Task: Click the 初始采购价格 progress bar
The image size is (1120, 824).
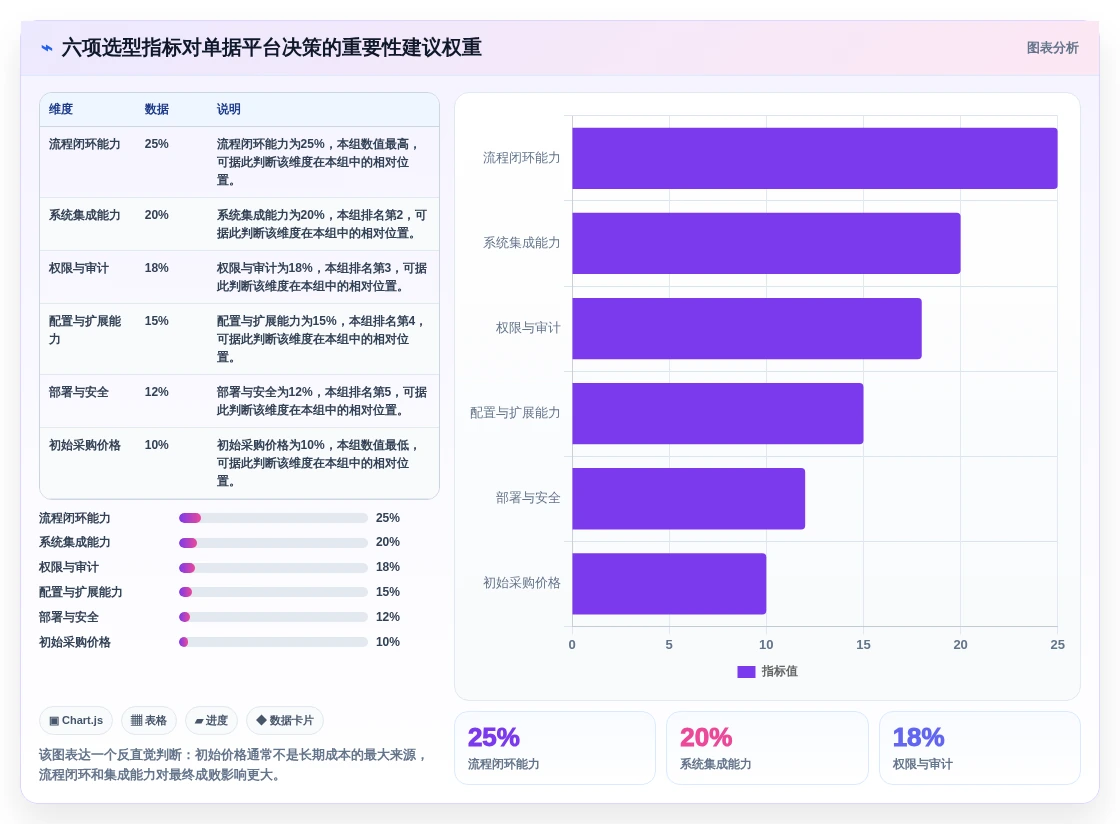Action: (273, 642)
